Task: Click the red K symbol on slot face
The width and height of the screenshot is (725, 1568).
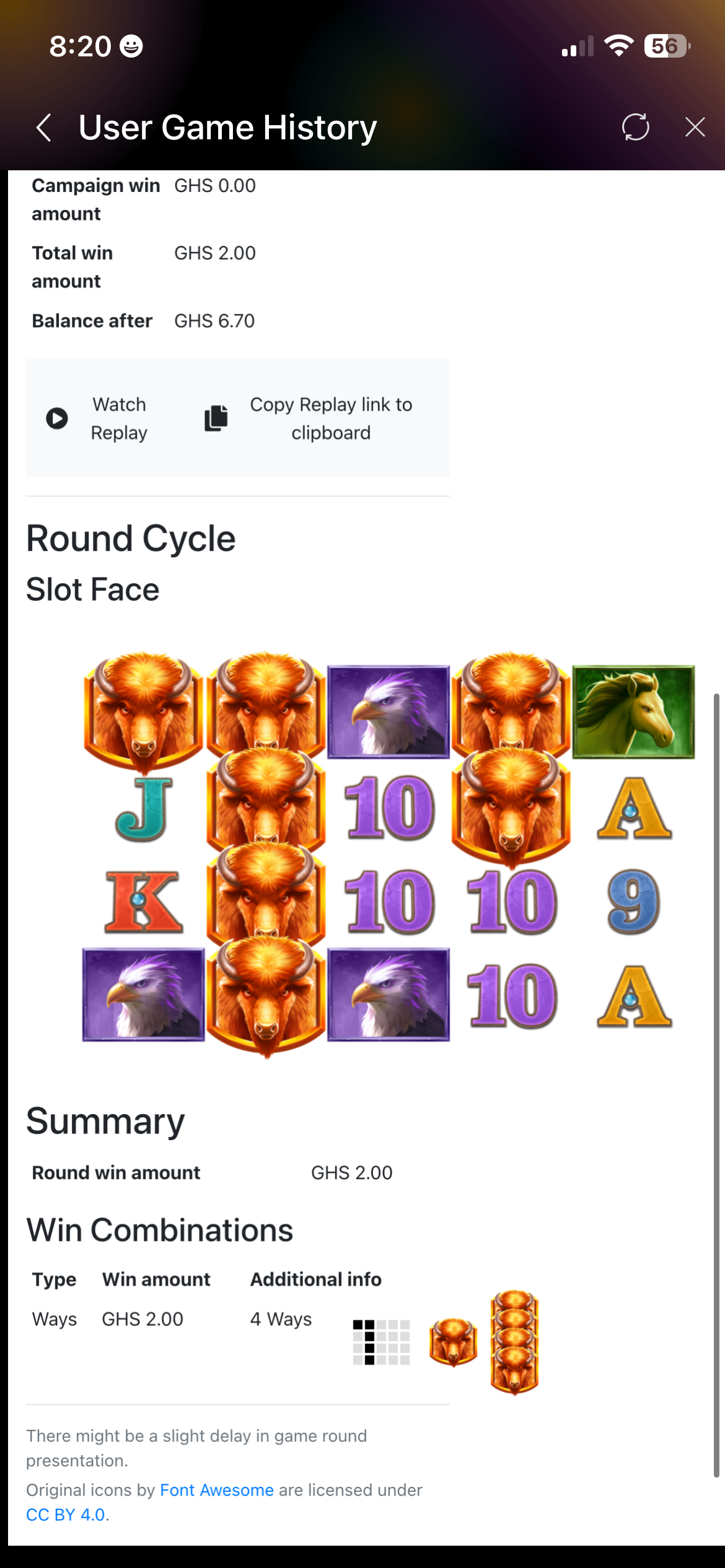Action: 143,901
